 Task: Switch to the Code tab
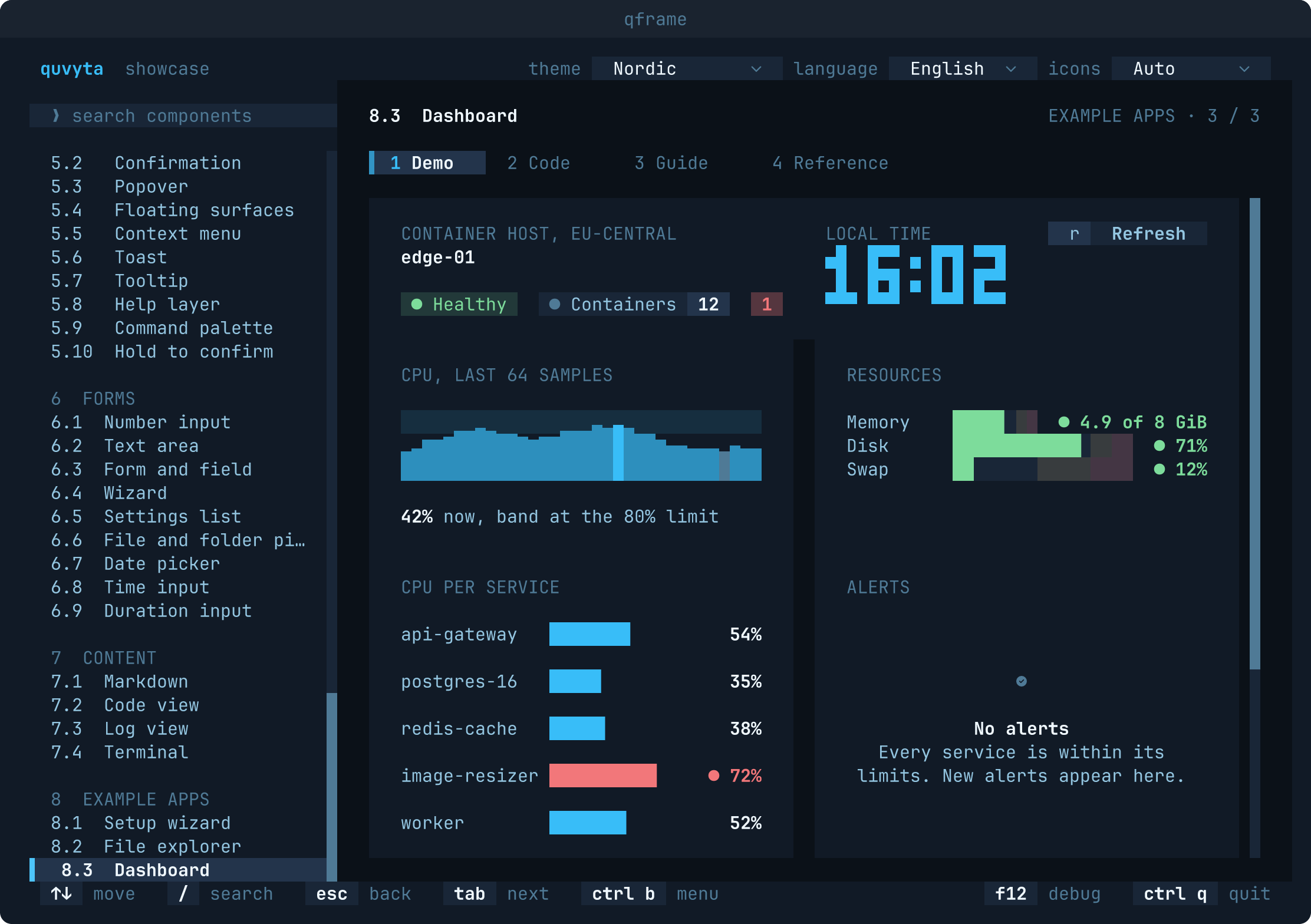pos(539,163)
